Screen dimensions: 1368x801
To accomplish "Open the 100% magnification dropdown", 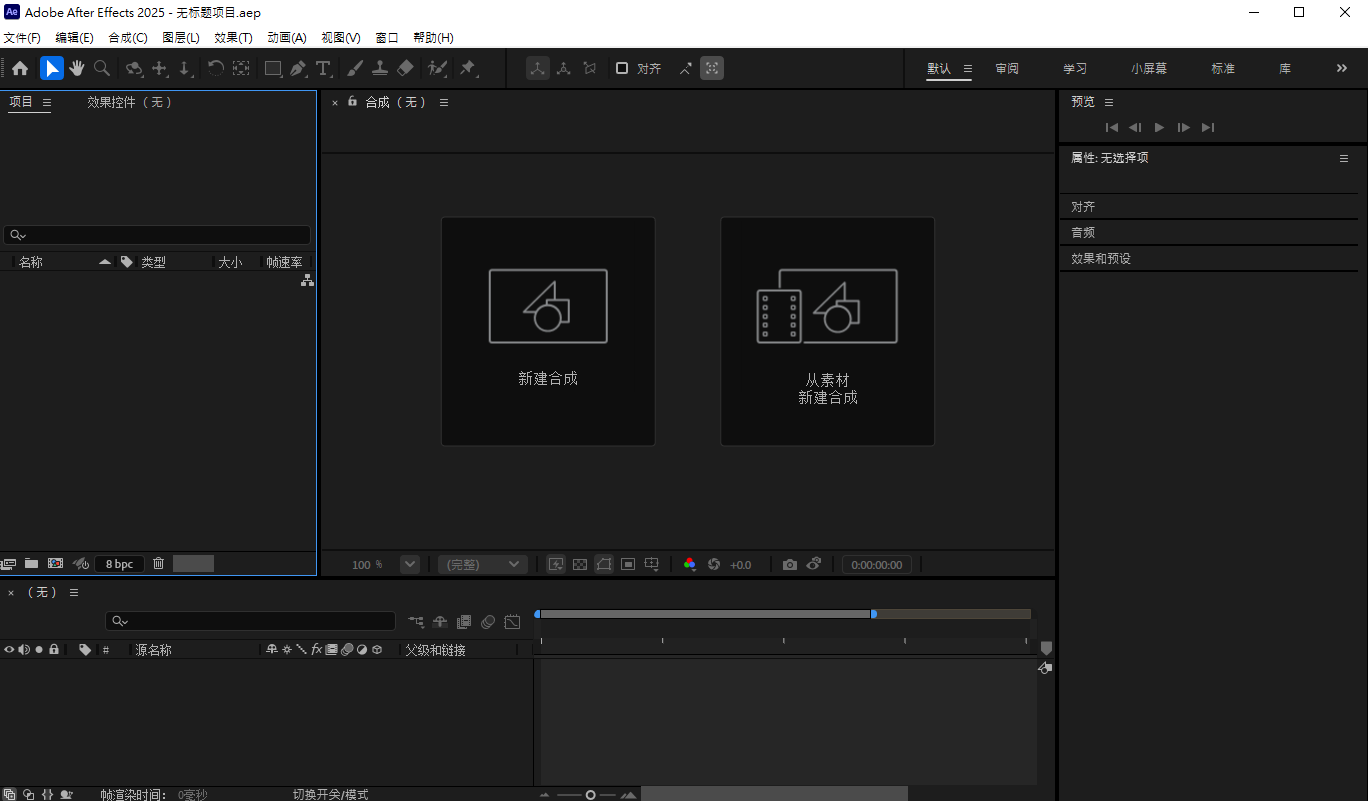I will 409,564.
